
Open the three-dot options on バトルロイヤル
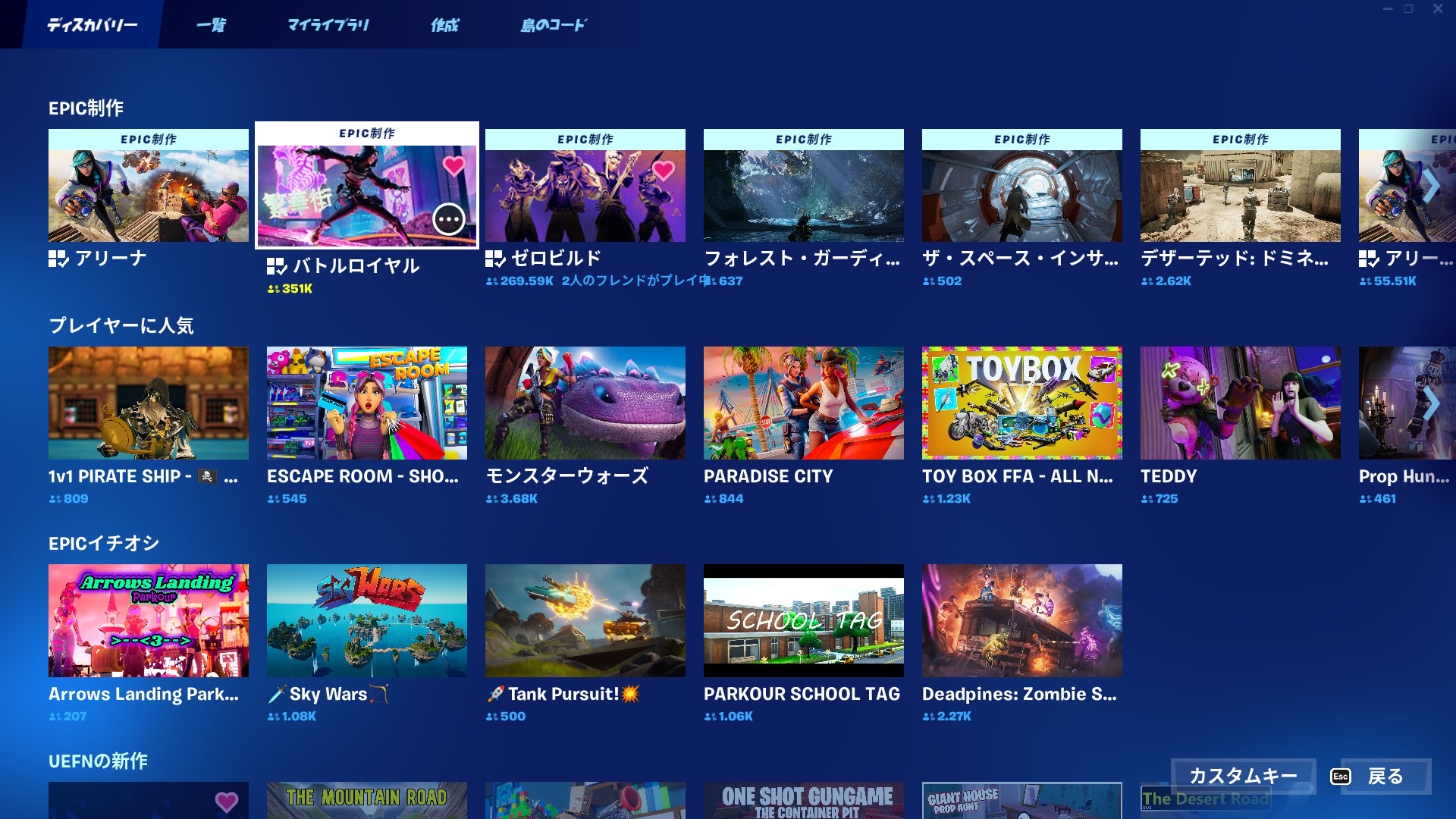click(x=449, y=220)
